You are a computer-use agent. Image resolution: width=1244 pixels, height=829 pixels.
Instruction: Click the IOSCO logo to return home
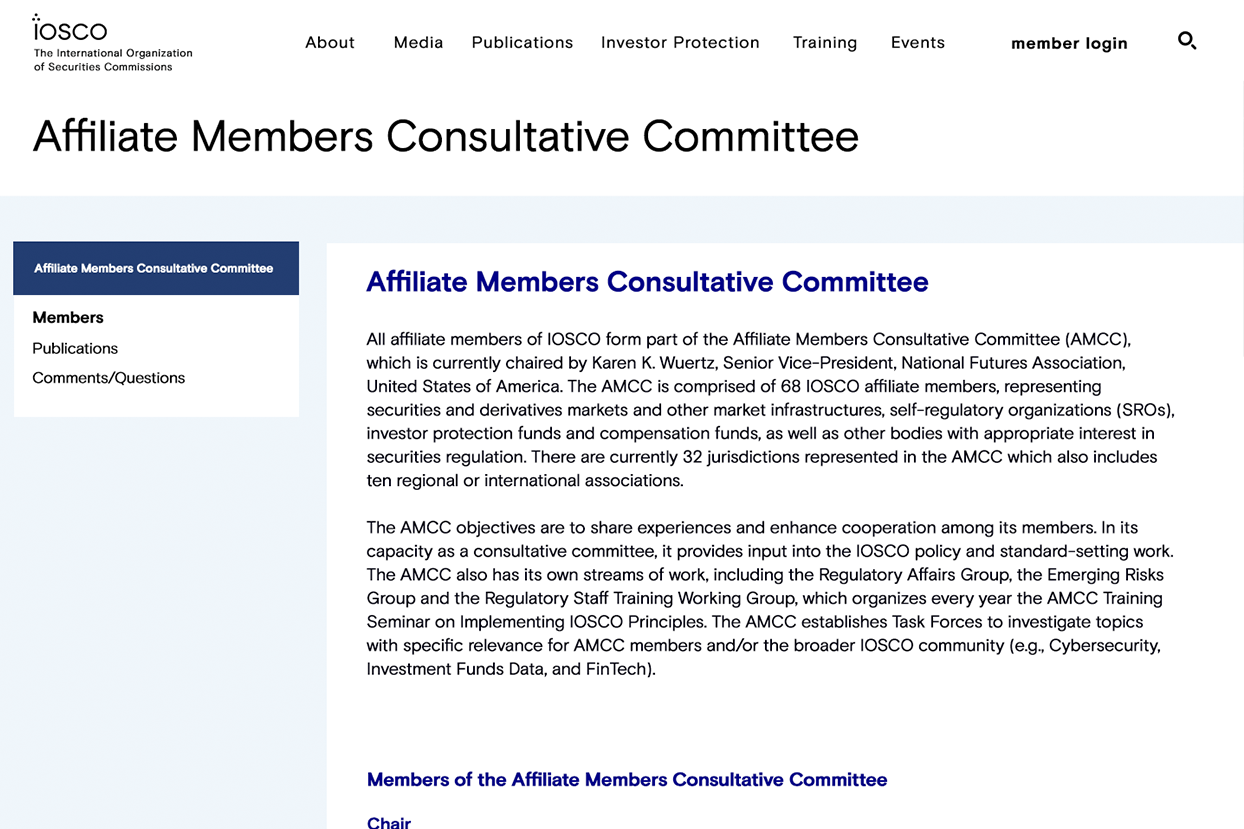click(68, 30)
